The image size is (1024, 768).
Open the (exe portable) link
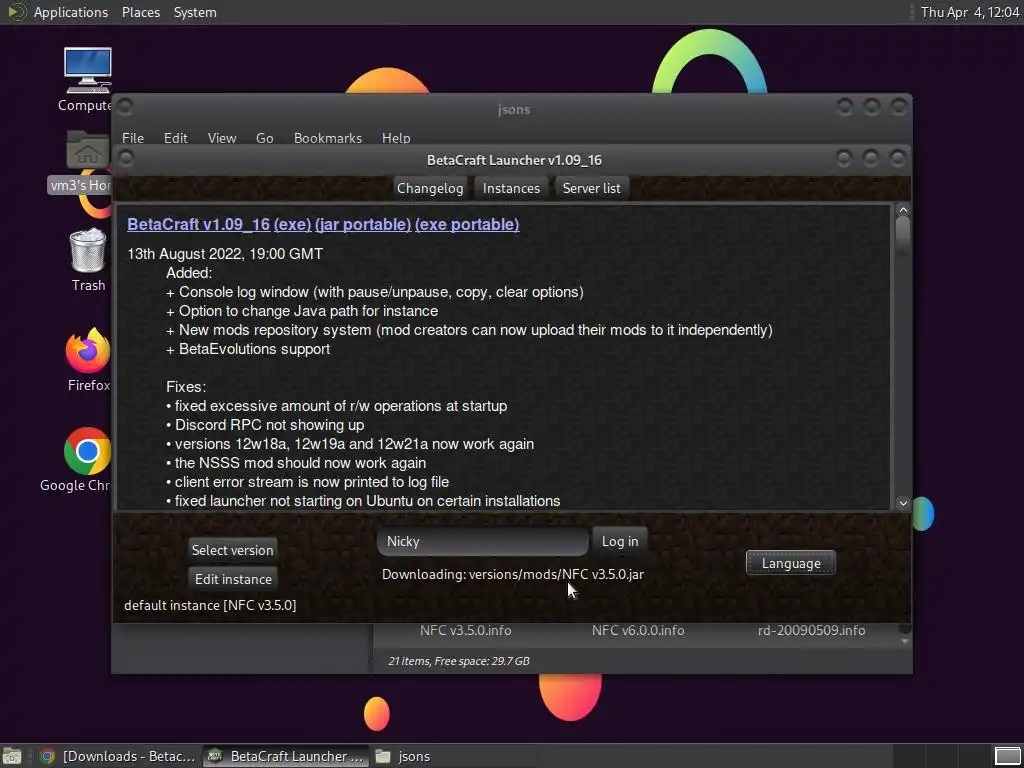coord(466,224)
